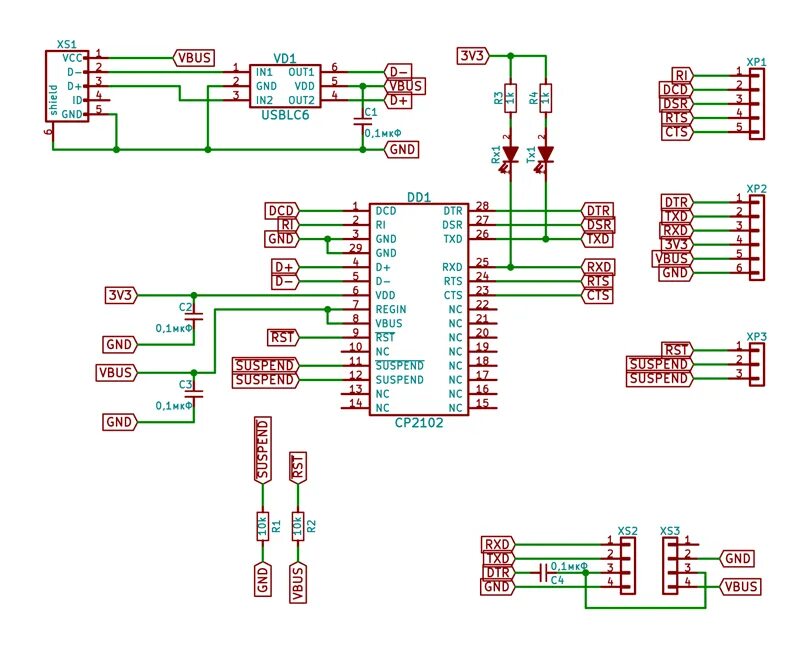Click DSR net label at DD1 pin 27
800x665 pixels.
598,225
